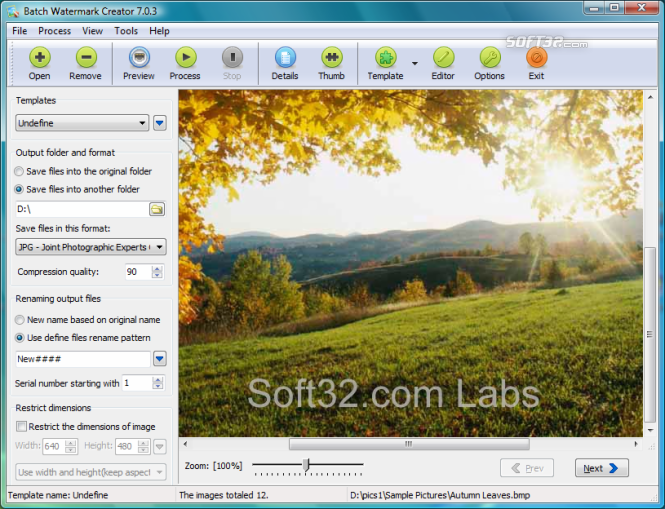
Task: Click the horizontal preview scrollbar thumb
Action: [409, 444]
